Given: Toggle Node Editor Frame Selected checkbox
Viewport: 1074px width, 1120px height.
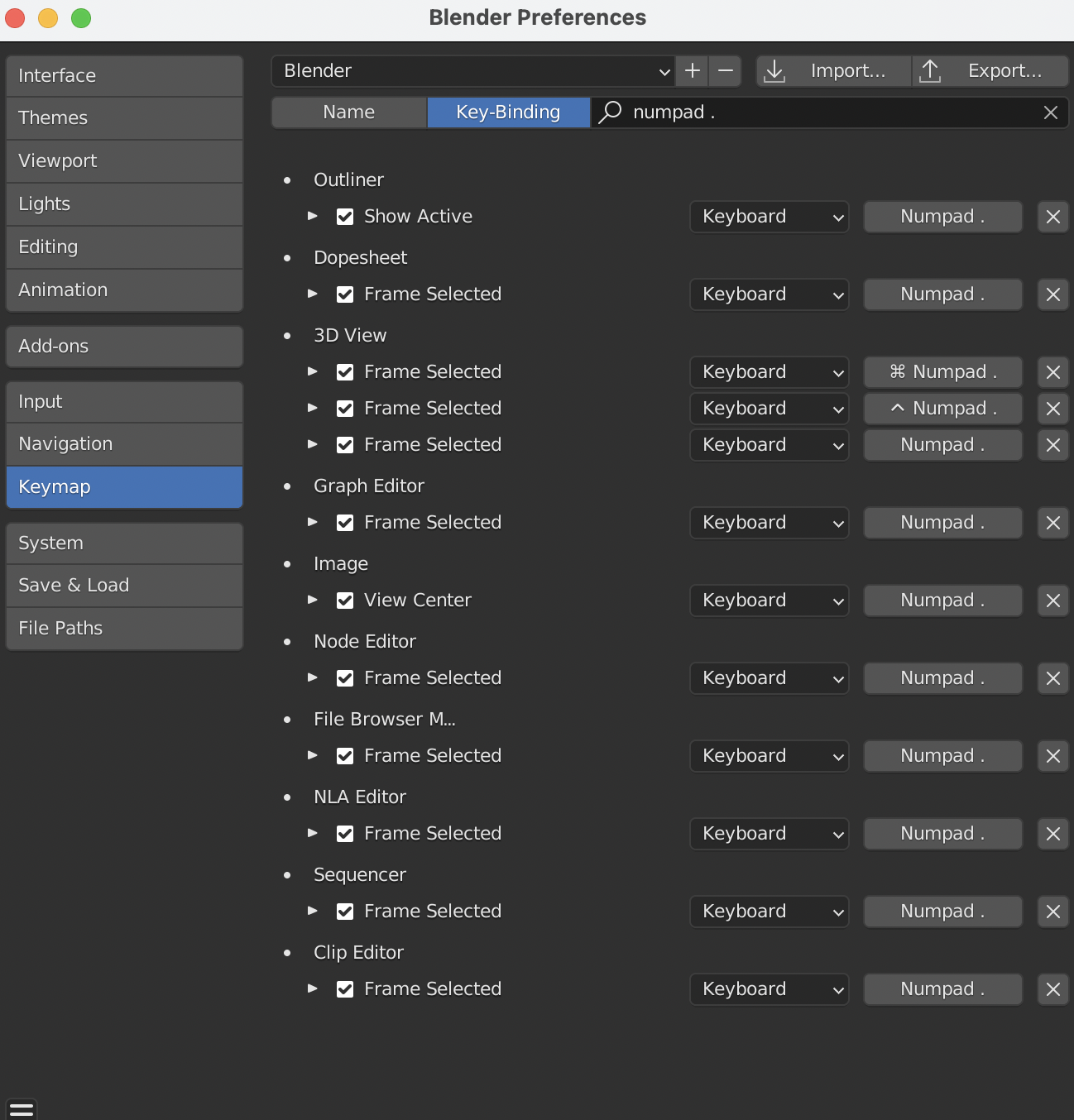Looking at the screenshot, I should pos(345,678).
